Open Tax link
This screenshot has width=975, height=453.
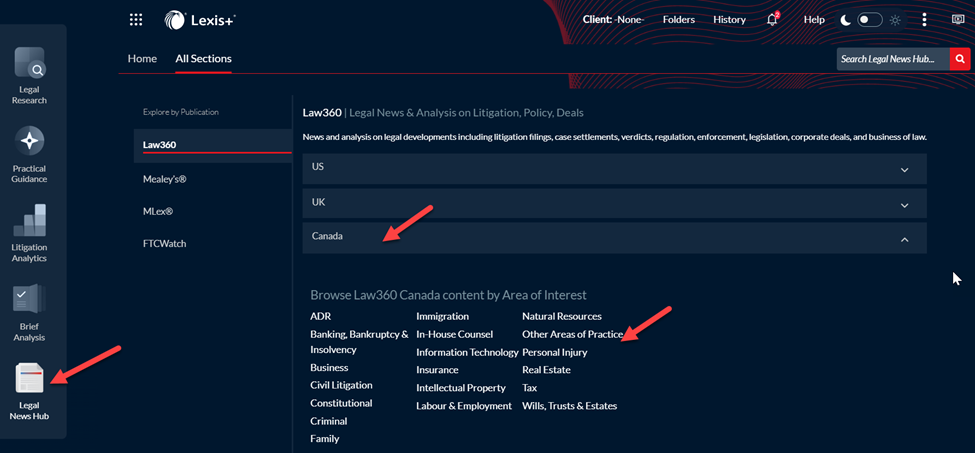point(530,388)
